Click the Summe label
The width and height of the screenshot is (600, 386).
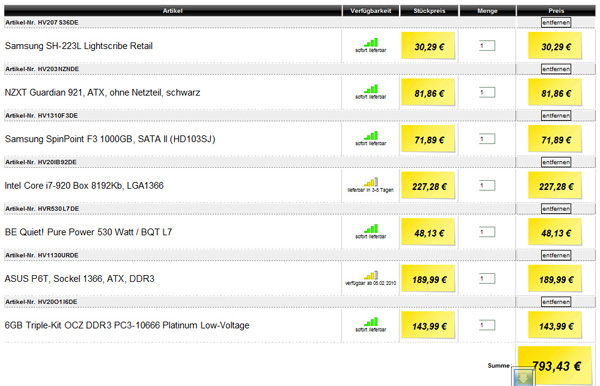pyautogui.click(x=499, y=366)
